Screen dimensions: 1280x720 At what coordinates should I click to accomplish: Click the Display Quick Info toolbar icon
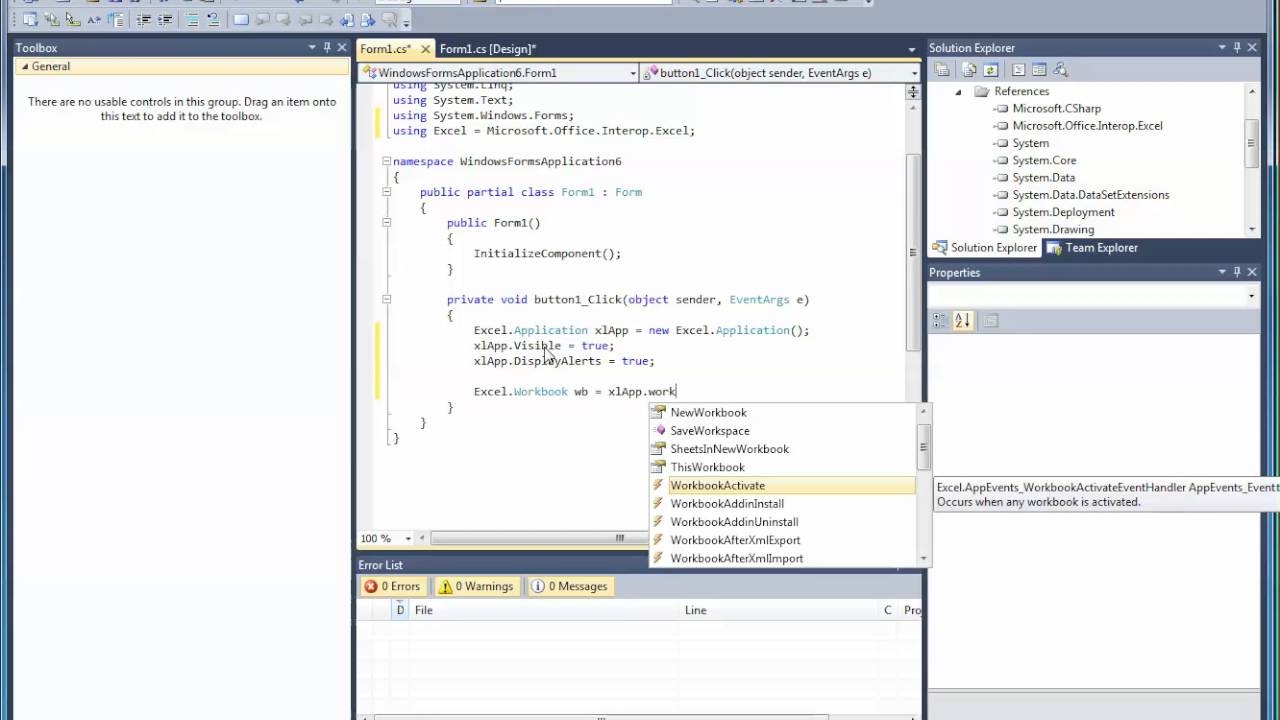[73, 20]
